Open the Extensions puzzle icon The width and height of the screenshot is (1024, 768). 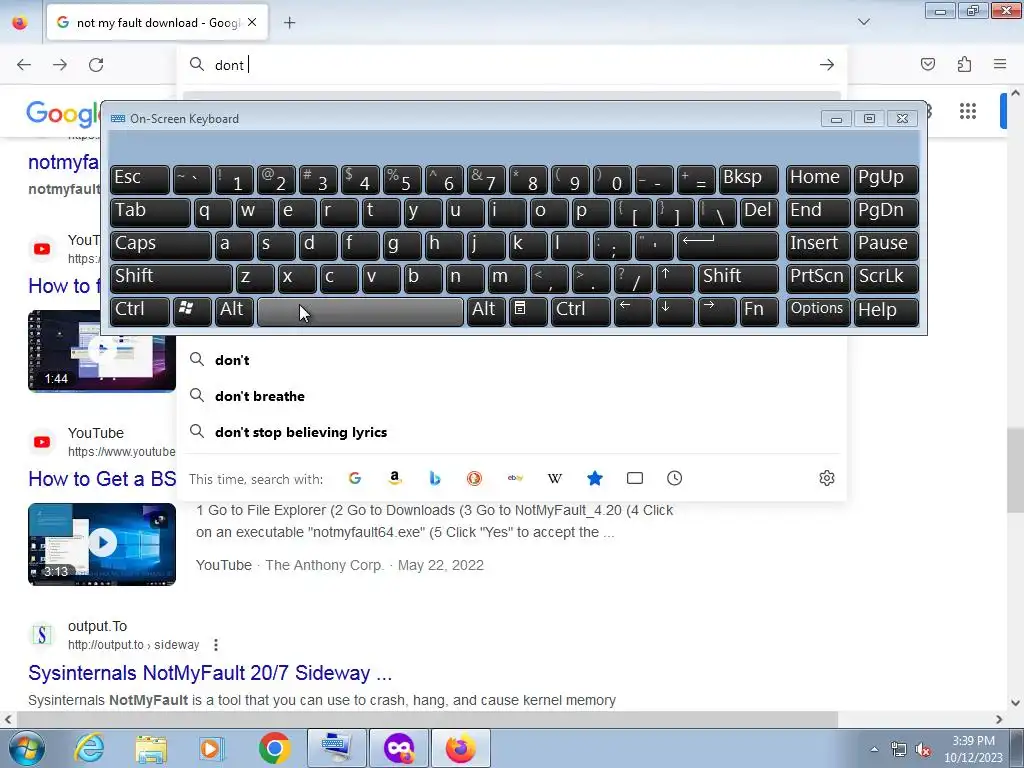(964, 64)
